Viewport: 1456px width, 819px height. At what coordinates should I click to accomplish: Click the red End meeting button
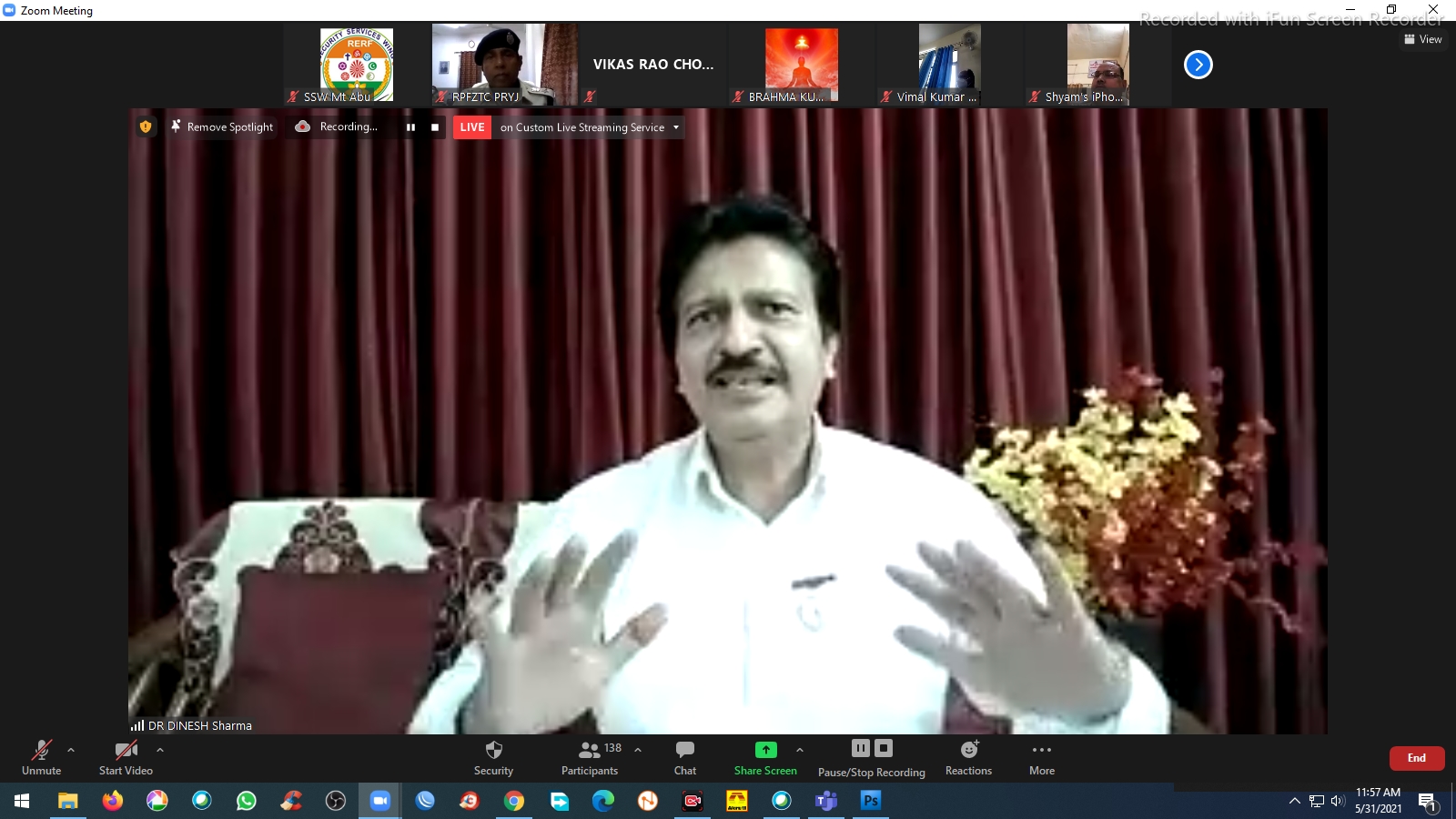tap(1416, 758)
